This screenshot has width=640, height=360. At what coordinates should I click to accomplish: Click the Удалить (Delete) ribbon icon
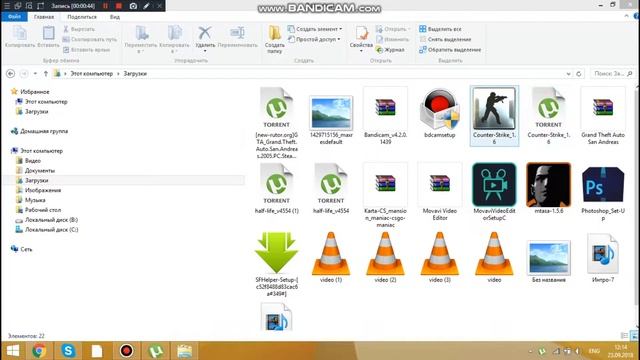205,33
